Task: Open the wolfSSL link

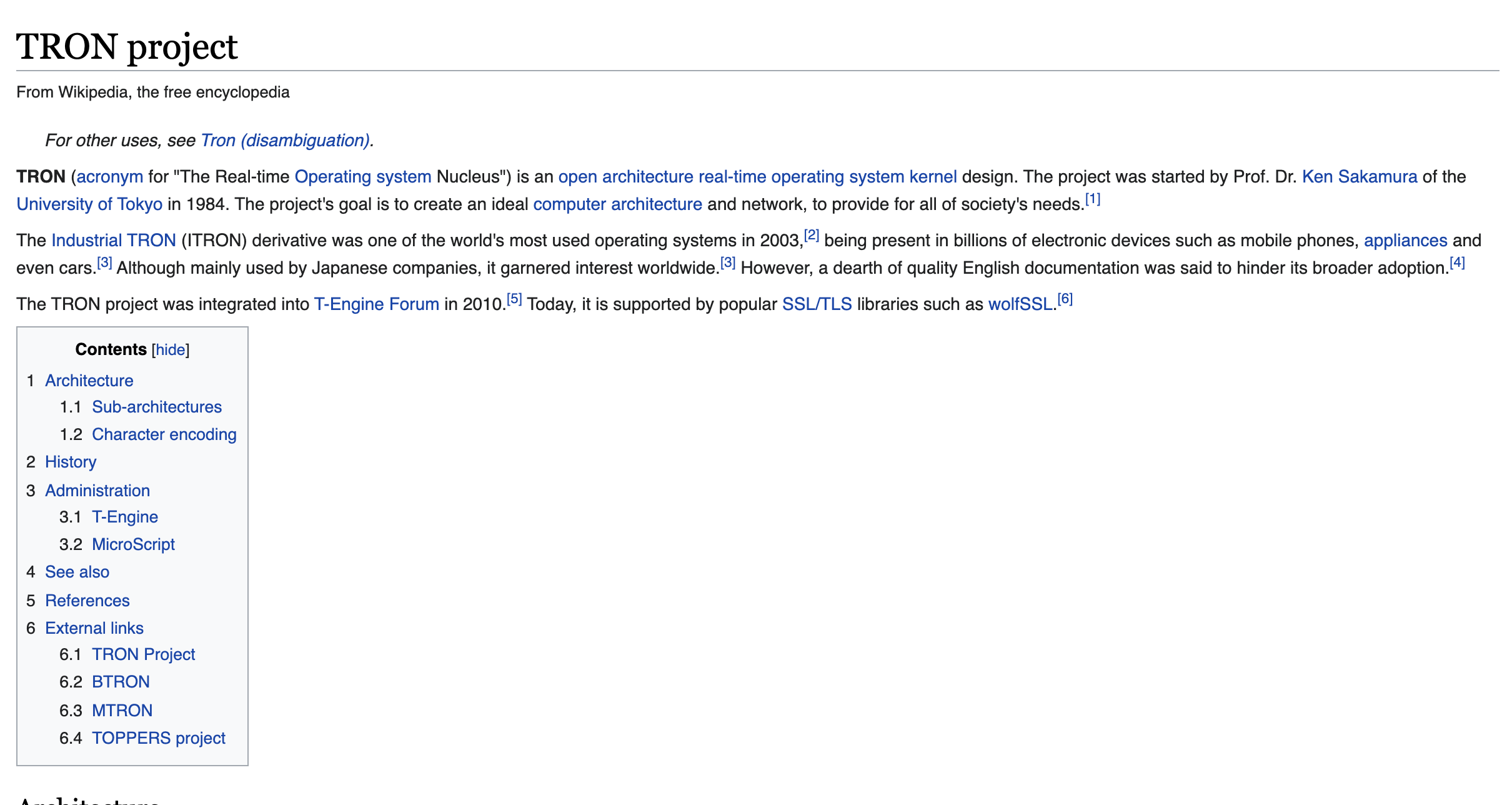Action: (x=1020, y=304)
